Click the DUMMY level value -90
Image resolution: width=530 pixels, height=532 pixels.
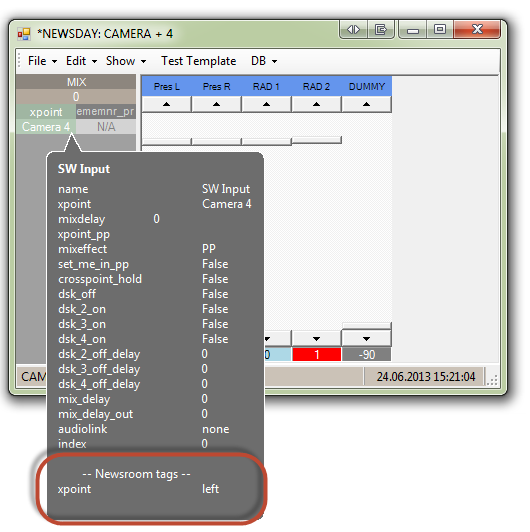coord(366,355)
